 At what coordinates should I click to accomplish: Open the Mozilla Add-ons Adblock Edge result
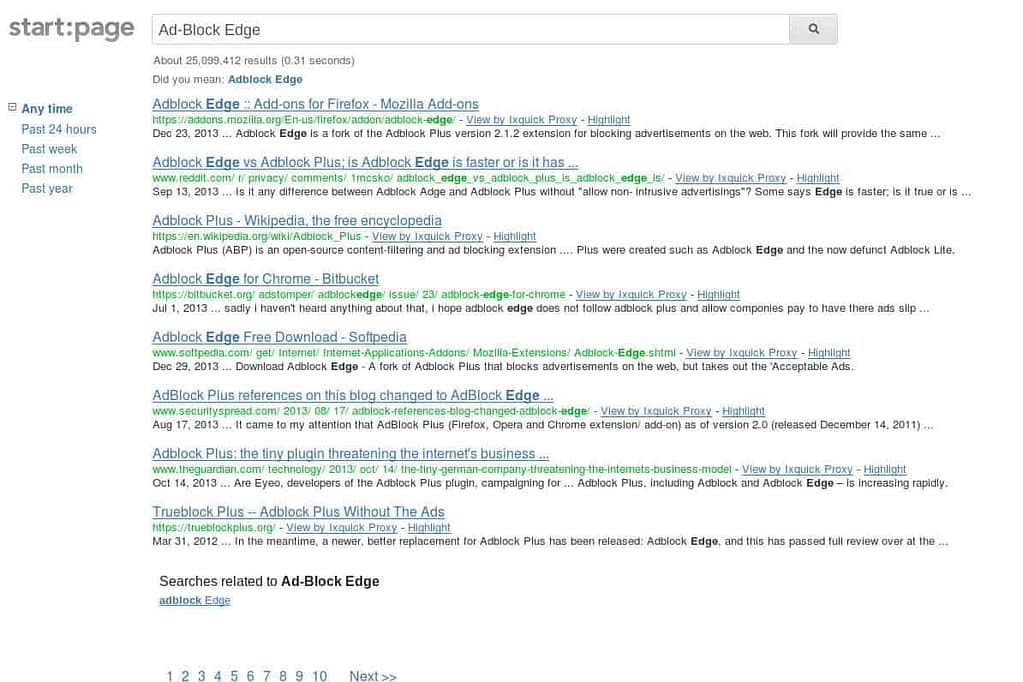click(315, 104)
